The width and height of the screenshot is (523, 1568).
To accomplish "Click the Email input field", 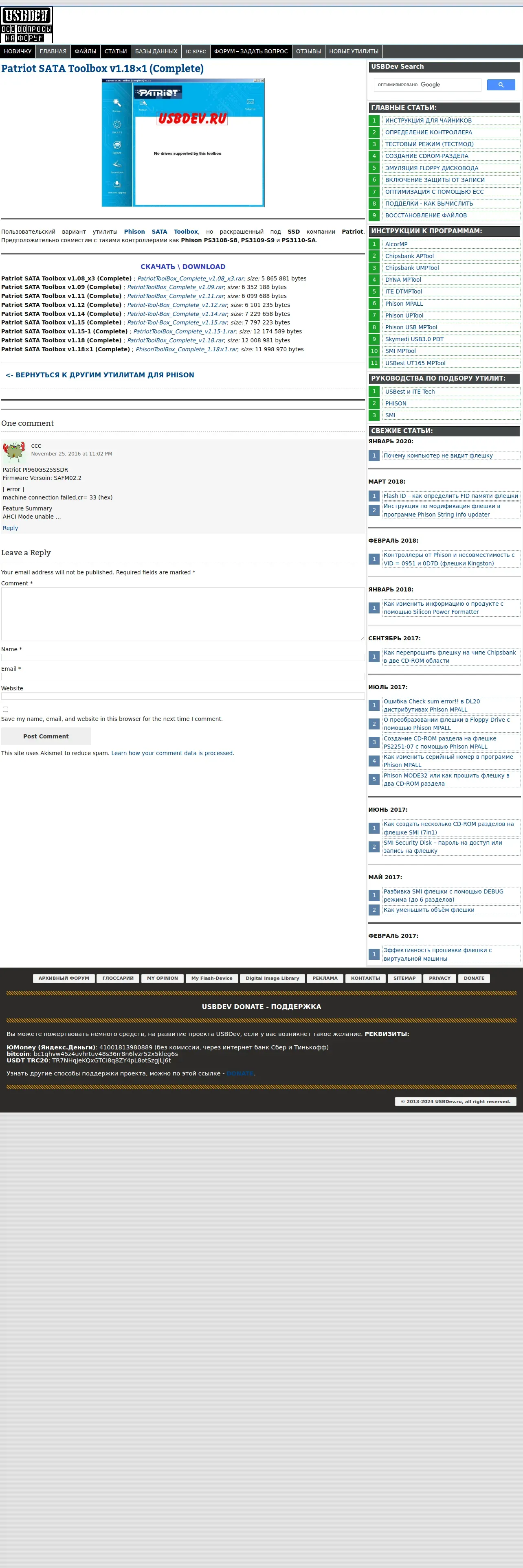I will (x=182, y=677).
